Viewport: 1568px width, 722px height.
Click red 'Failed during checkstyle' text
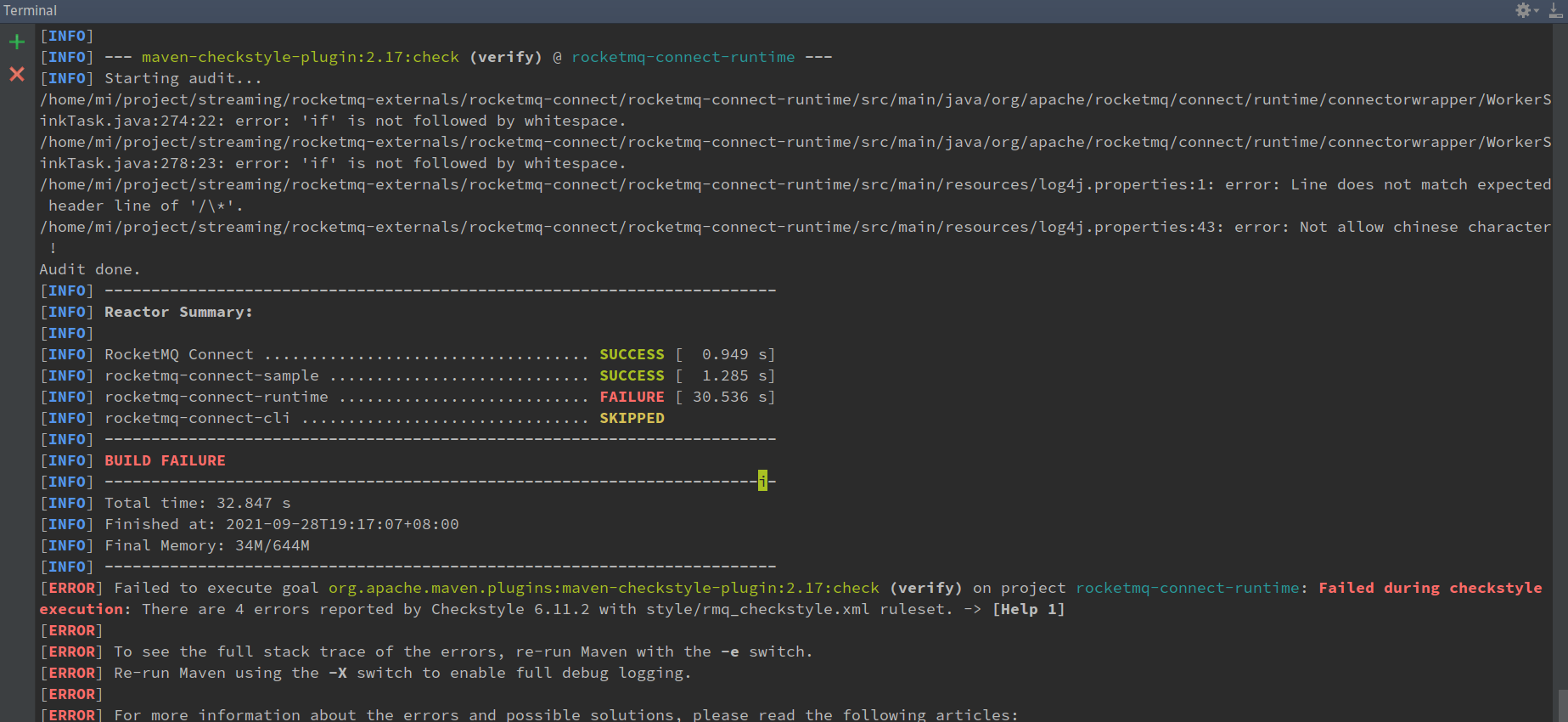point(1430,588)
